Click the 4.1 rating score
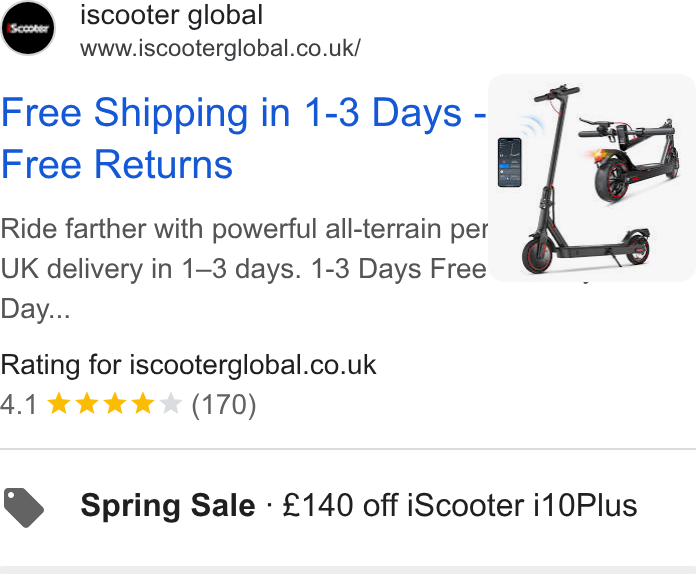Screen dimensions: 696x574 (19, 405)
